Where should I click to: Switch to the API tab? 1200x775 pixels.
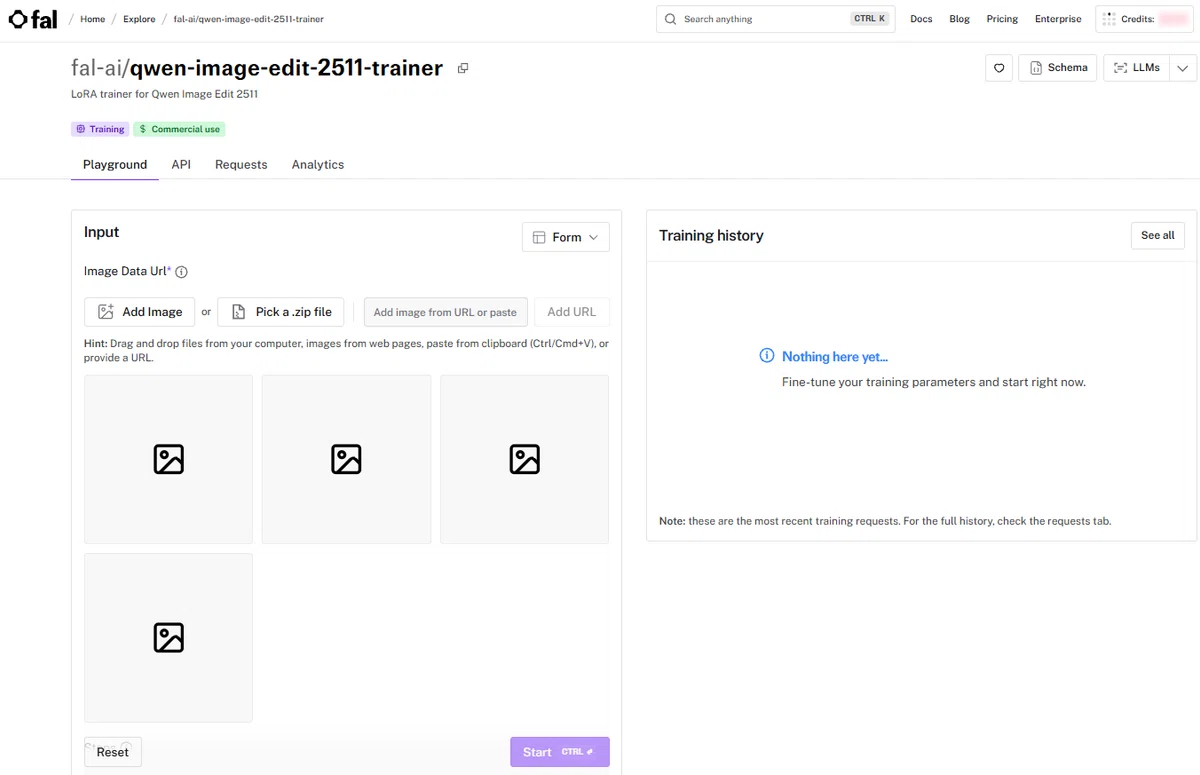point(181,165)
